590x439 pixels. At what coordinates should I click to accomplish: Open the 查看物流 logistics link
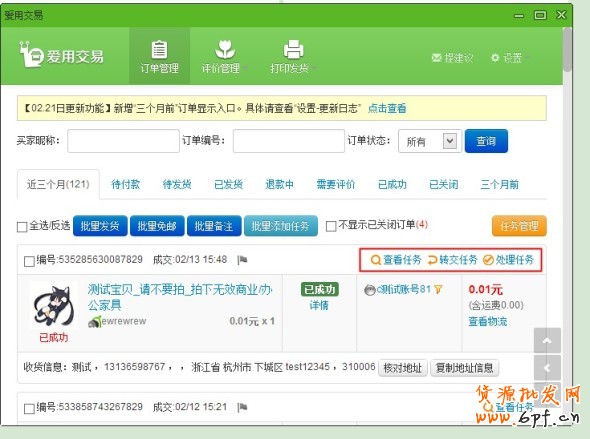coord(488,321)
